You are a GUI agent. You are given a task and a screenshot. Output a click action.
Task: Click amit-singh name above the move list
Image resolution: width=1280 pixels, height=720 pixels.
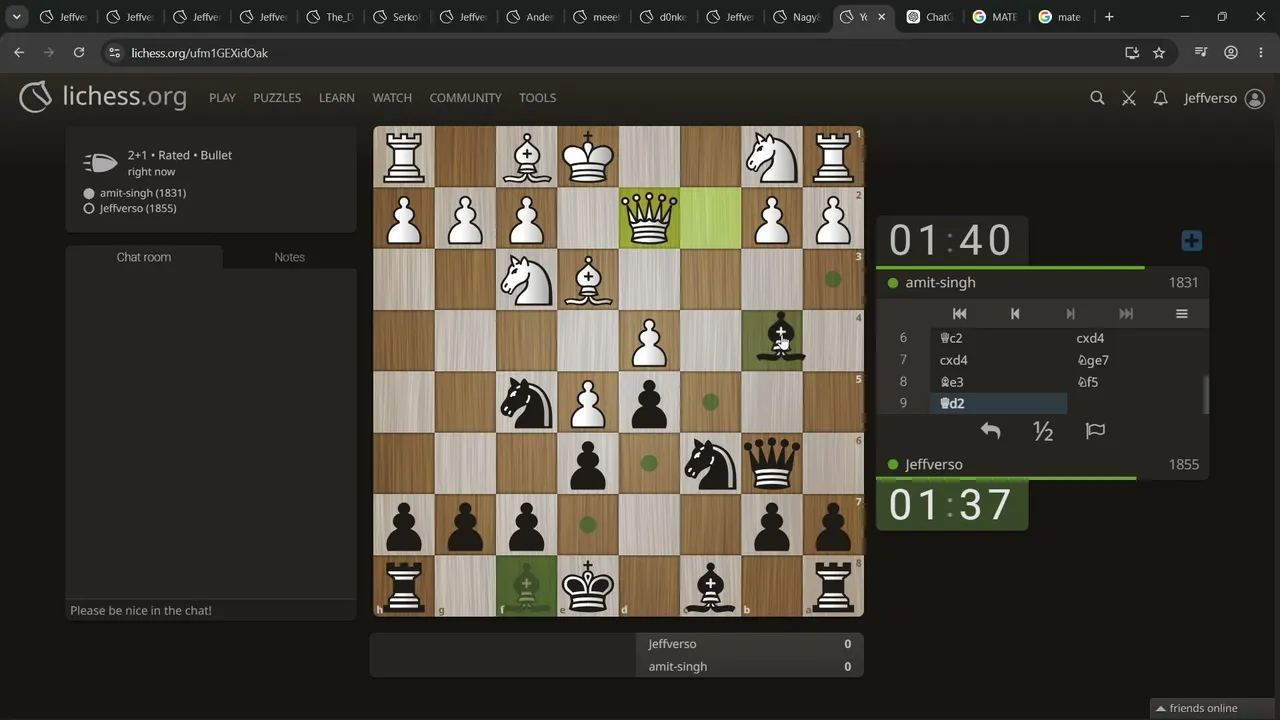[x=940, y=283]
